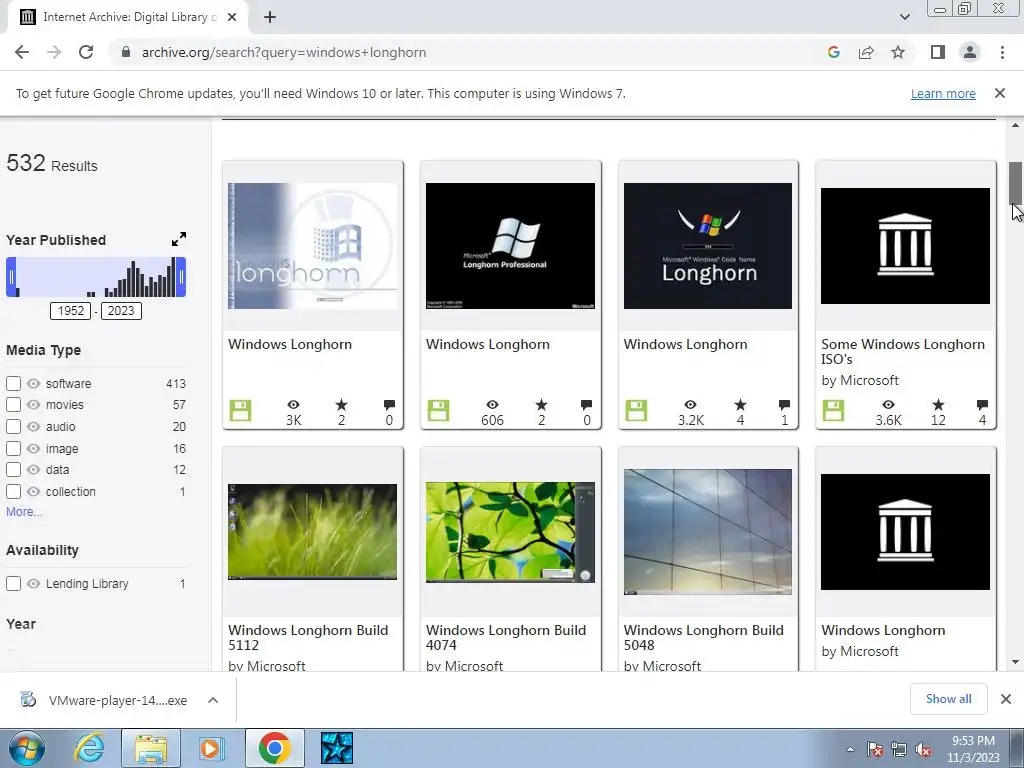Open the Build 4074 green leaves thumbnail
Viewport: 1024px width, 768px height.
coord(510,532)
